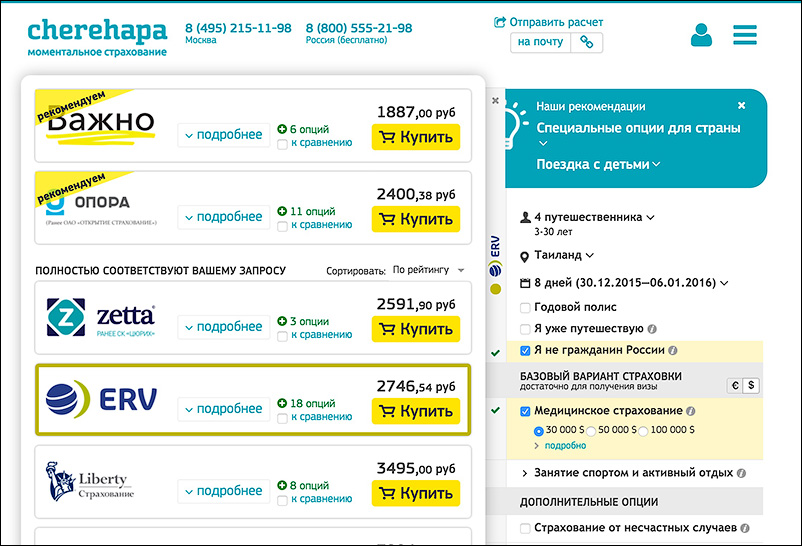Enable Страхование от несчастных случаев checkbox
802x546 pixels.
(x=525, y=528)
